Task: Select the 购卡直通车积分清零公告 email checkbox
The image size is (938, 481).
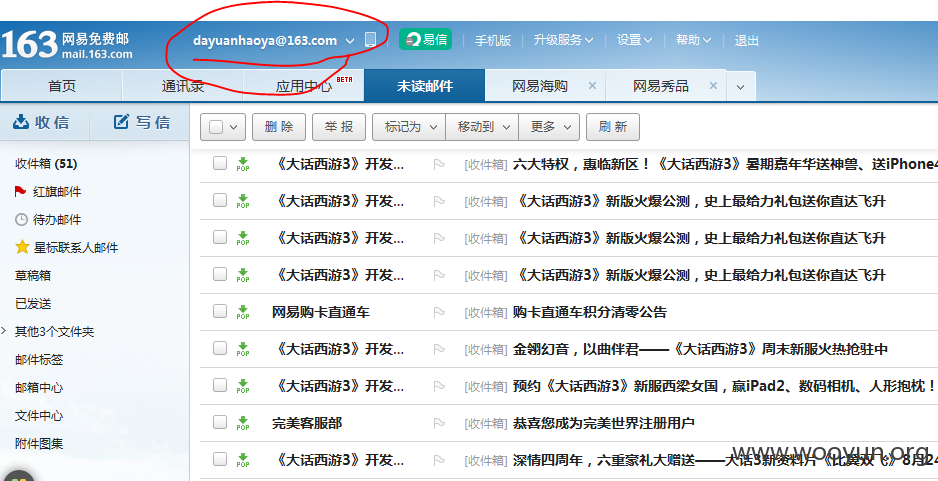Action: (220, 310)
